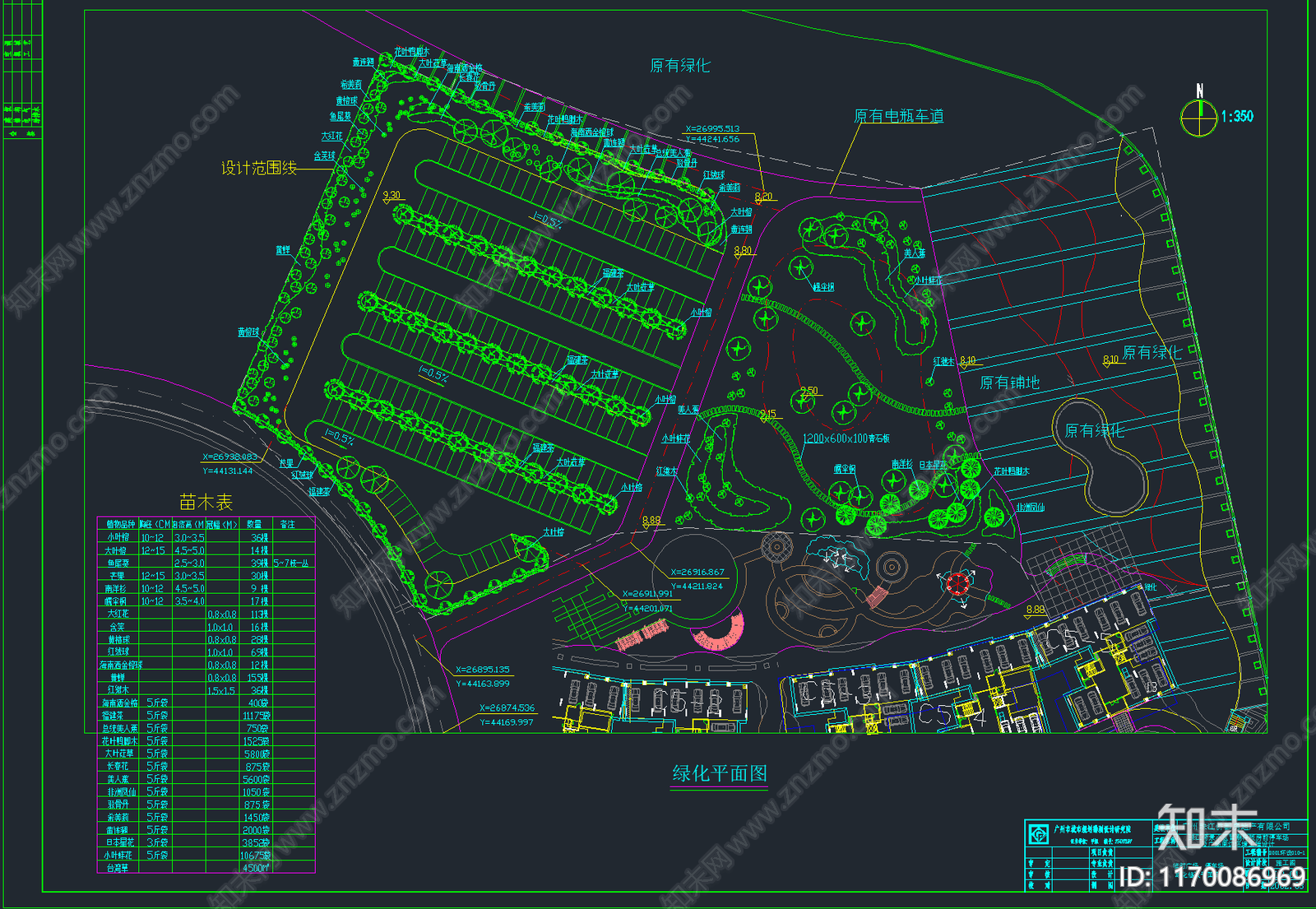Click the "1200x600x100青石板" annotation
This screenshot has height=909, width=1316.
tap(846, 438)
